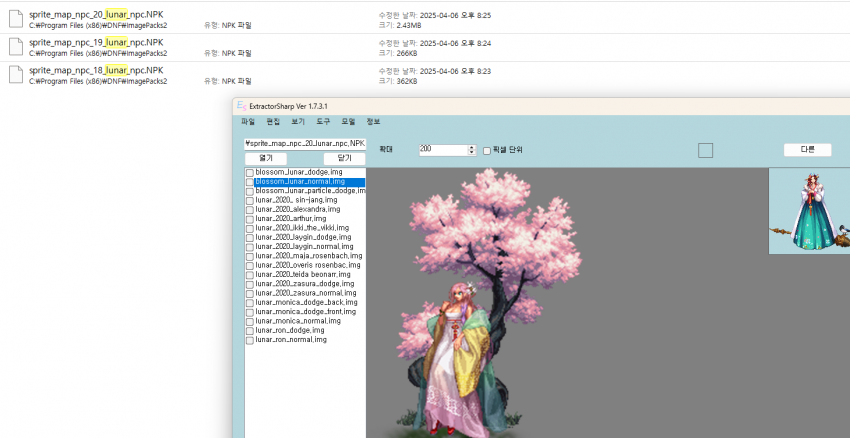Check the blossom_lunar_dodge.img checkbox
Image resolution: width=850 pixels, height=438 pixels.
[250, 173]
